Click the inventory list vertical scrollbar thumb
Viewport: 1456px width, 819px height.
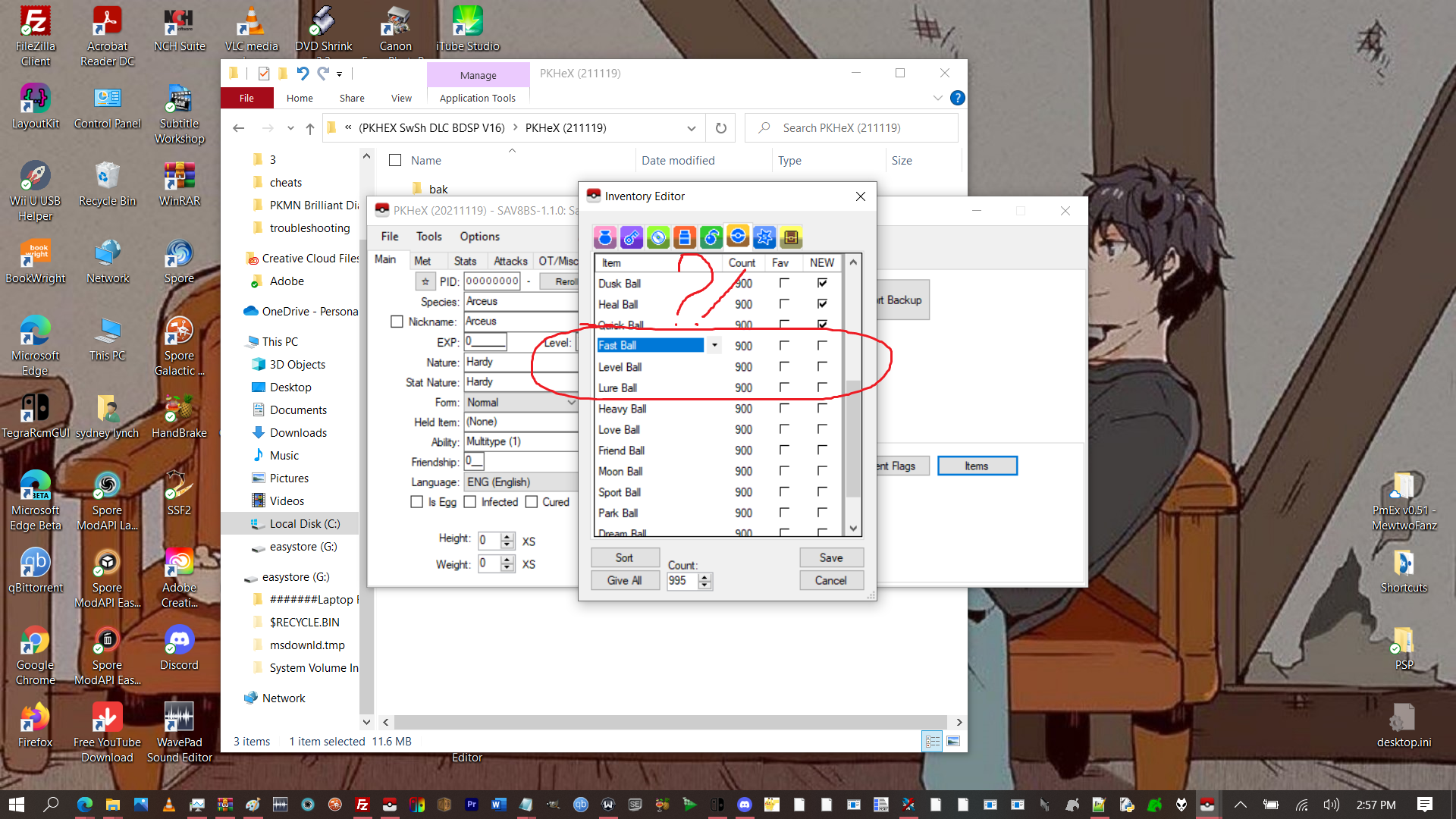coord(853,439)
